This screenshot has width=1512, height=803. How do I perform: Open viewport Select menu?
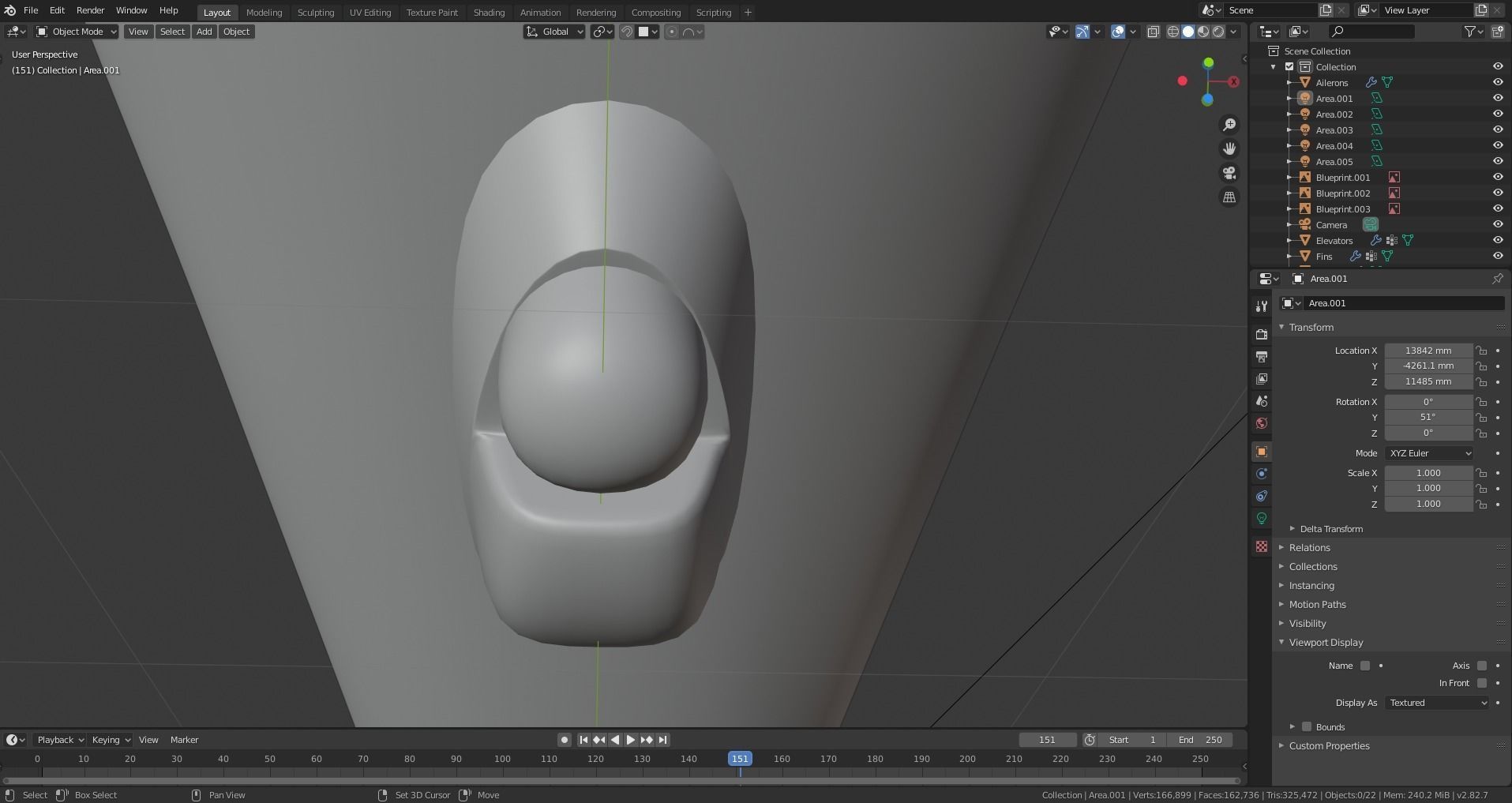click(x=172, y=32)
